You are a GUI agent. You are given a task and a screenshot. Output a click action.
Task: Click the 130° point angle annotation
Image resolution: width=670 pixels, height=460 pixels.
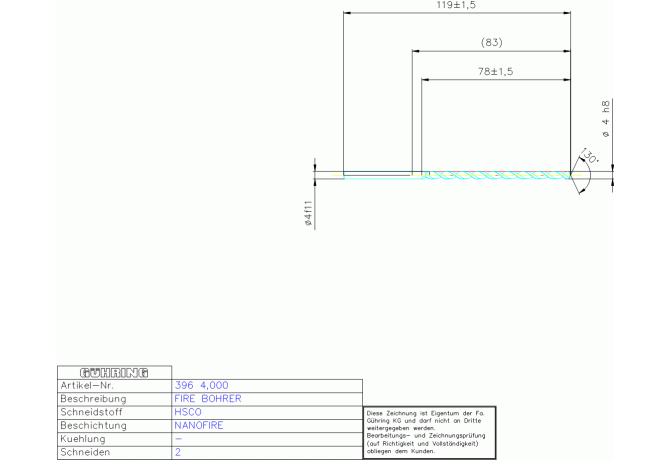588,158
